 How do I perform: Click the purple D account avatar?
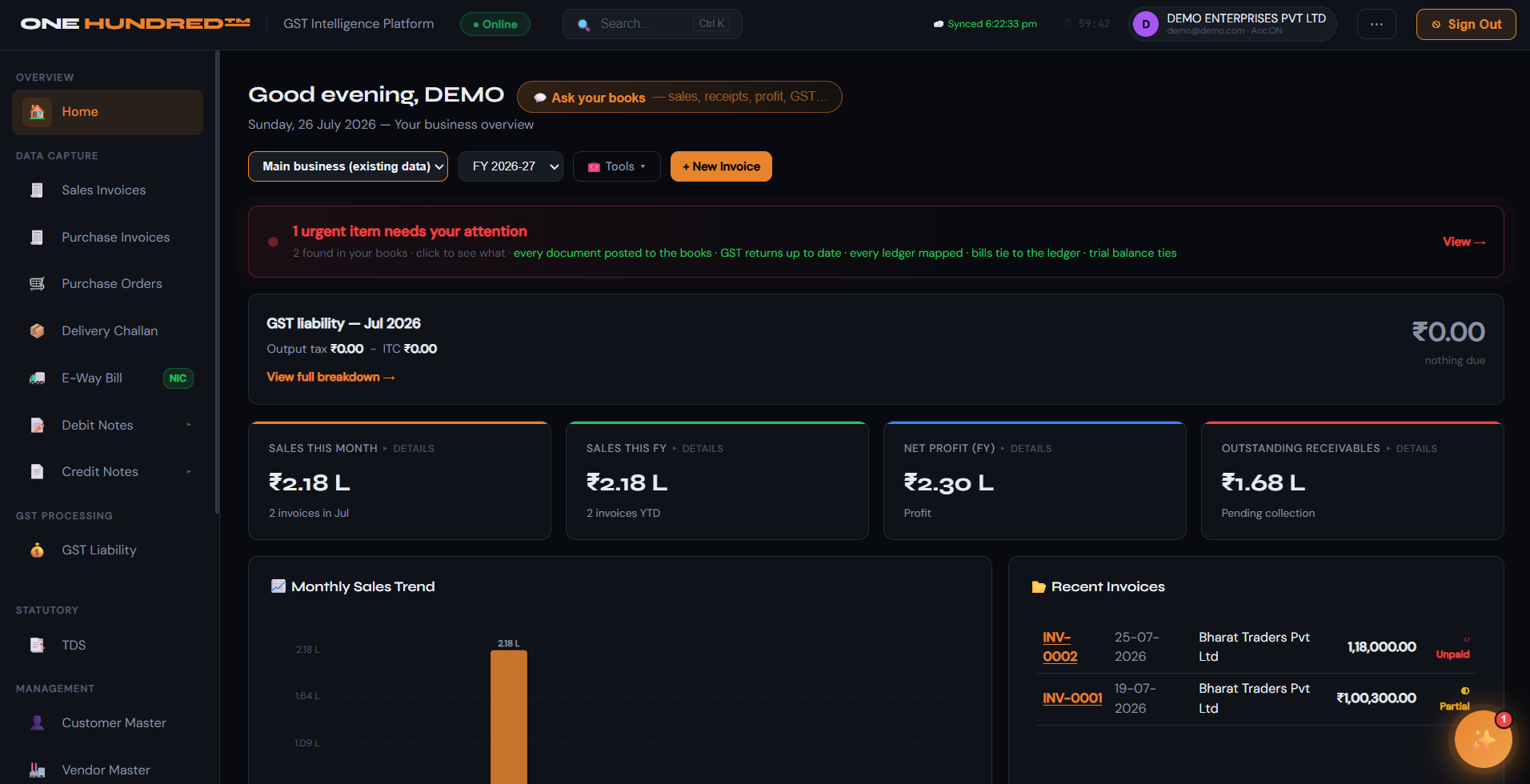click(1146, 24)
